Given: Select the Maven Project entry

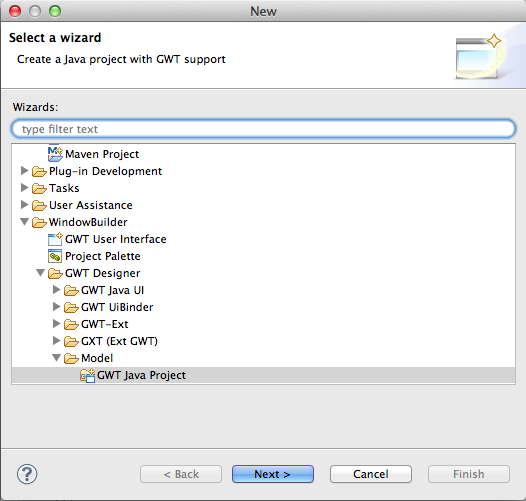Looking at the screenshot, I should (x=102, y=154).
